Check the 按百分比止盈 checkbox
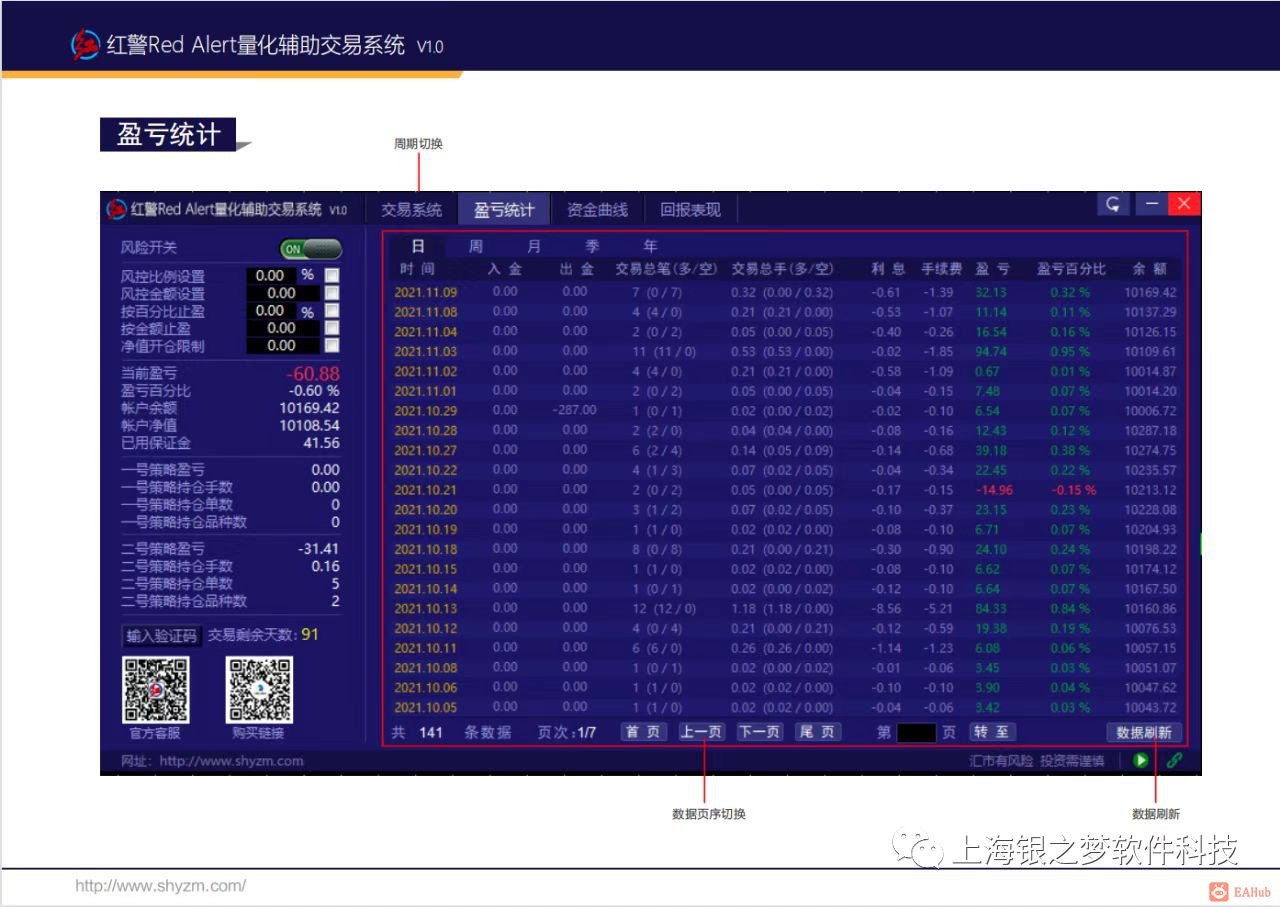 point(332,311)
